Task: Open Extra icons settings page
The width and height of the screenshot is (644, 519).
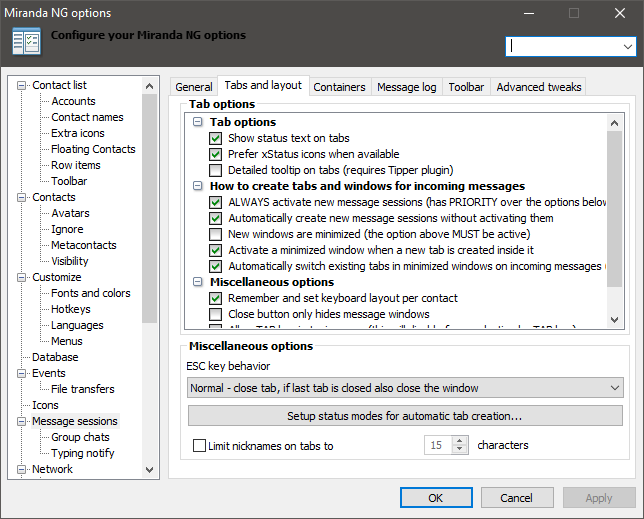Action: pyautogui.click(x=78, y=133)
